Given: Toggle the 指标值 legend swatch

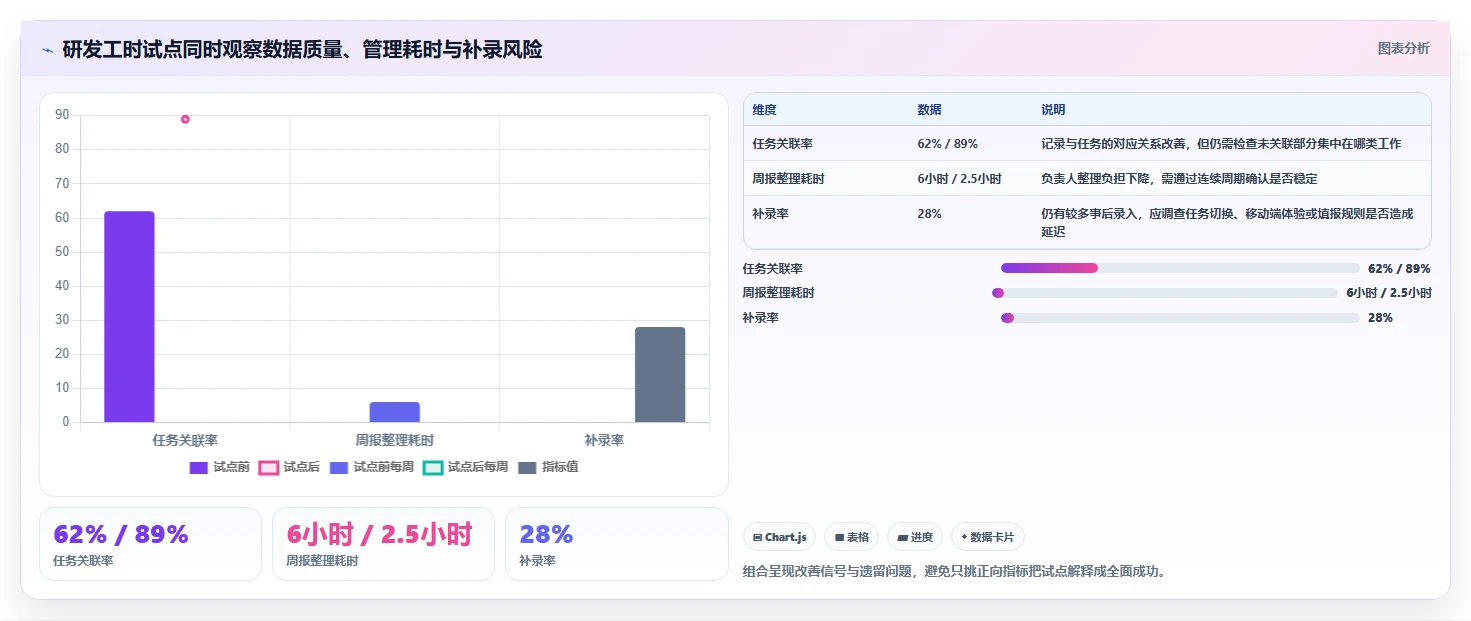Looking at the screenshot, I should [527, 467].
